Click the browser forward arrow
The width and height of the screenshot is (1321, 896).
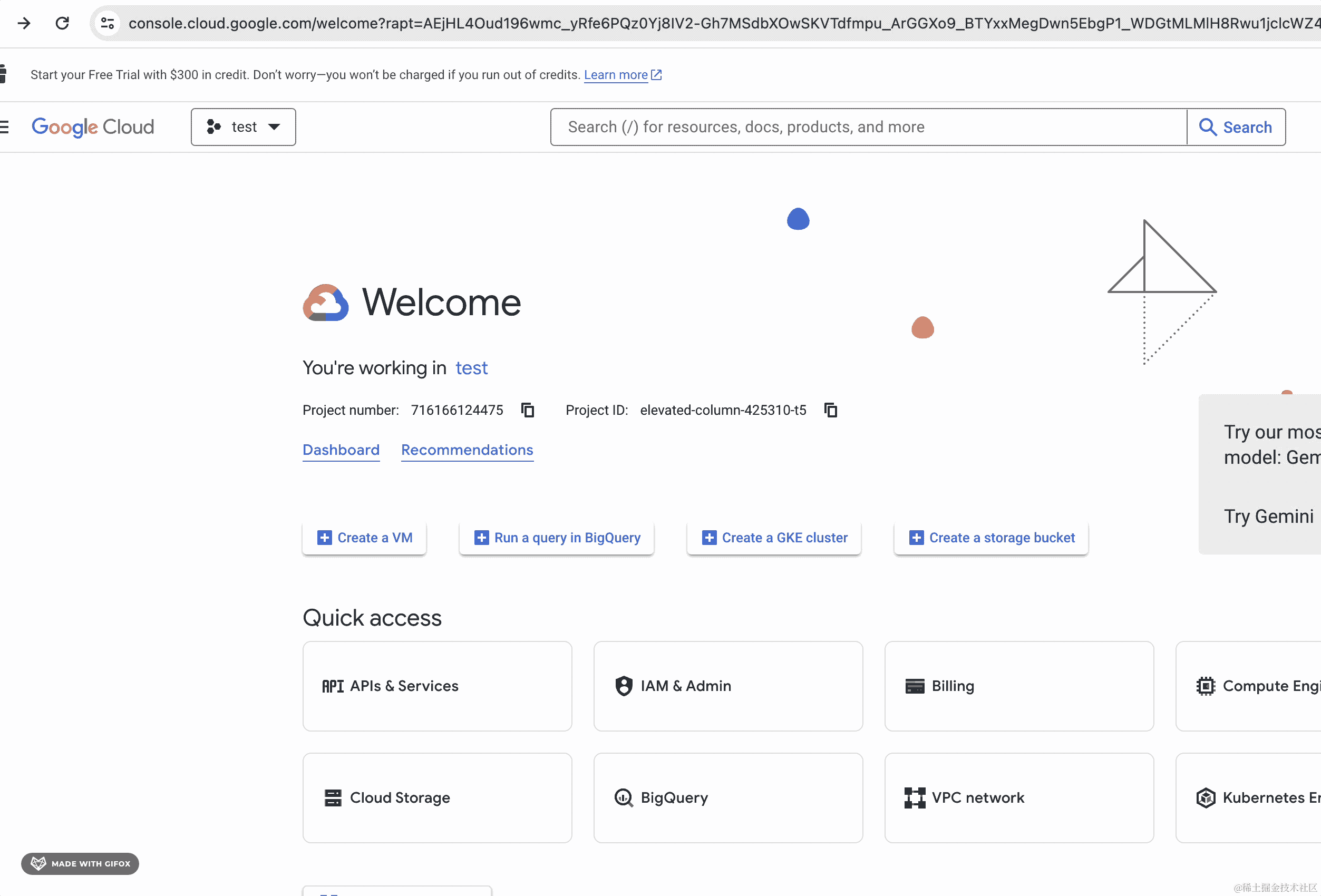tap(24, 23)
